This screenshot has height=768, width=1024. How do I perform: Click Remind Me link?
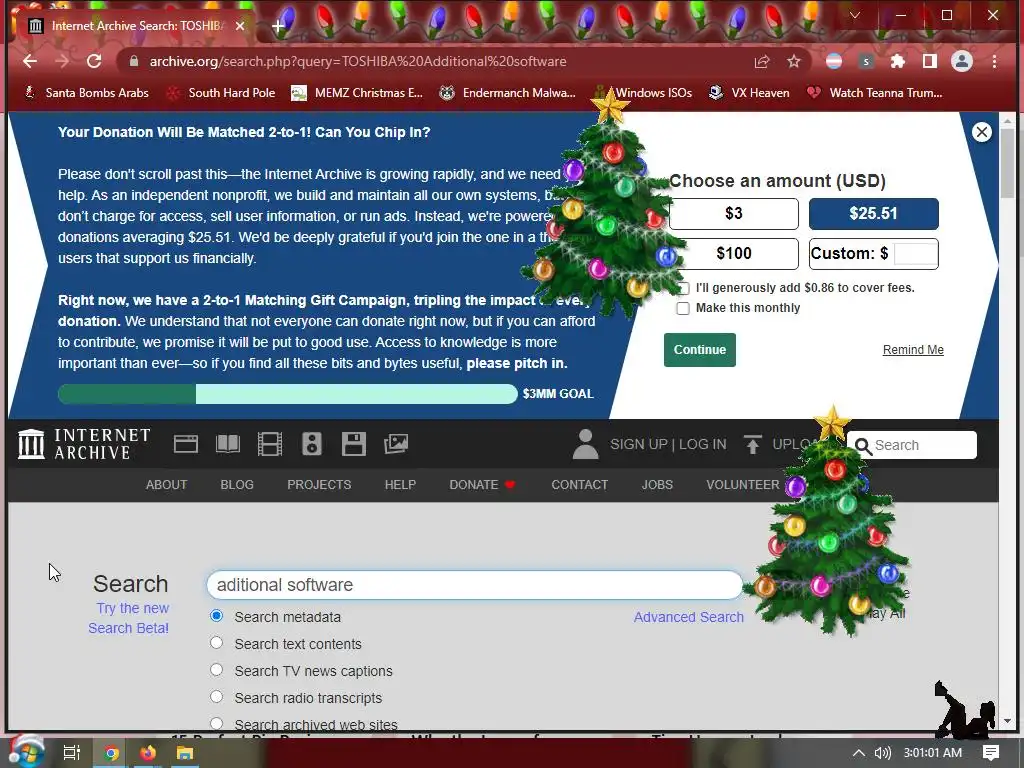pos(913,350)
